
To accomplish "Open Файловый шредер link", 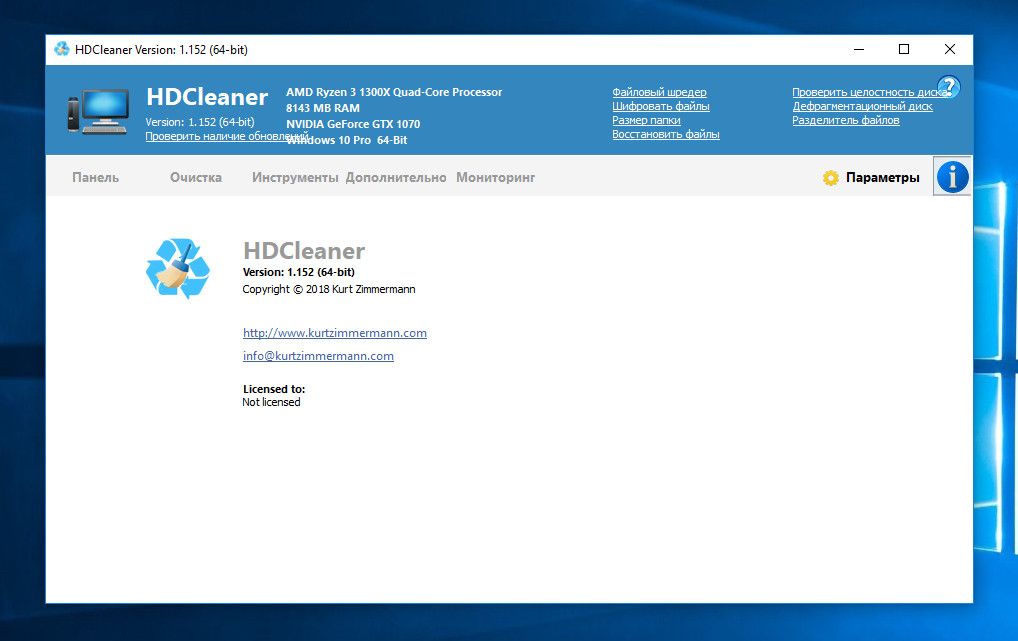I will pyautogui.click(x=659, y=92).
